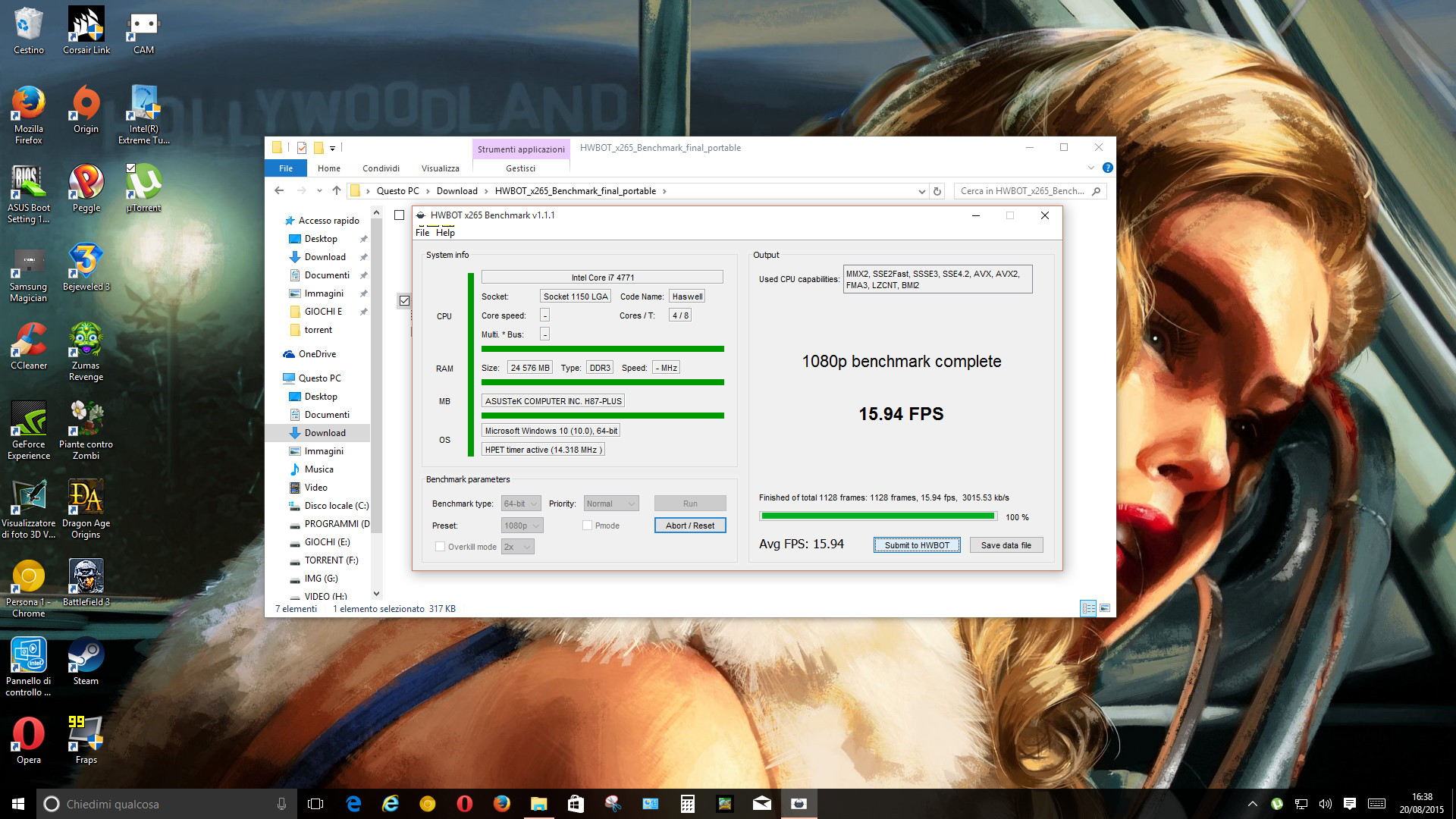Open Bejeweled 3 desktop icon
The image size is (1456, 819).
(86, 268)
